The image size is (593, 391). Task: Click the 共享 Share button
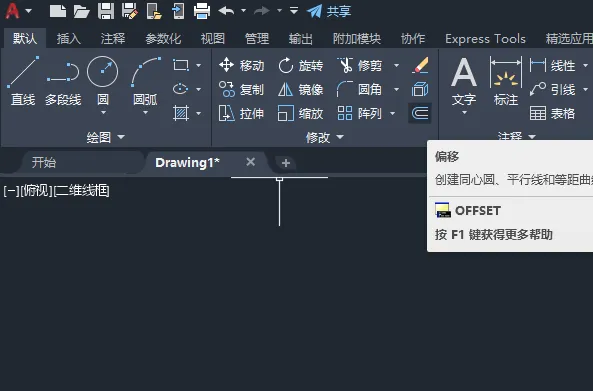(329, 11)
